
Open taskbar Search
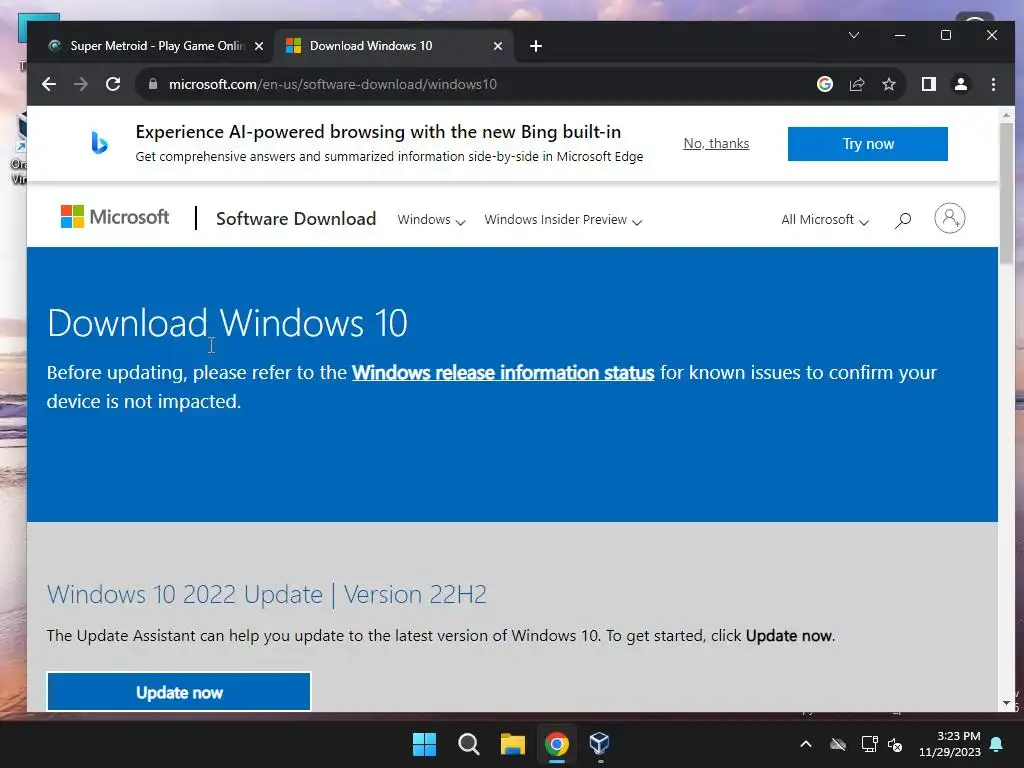pos(468,744)
